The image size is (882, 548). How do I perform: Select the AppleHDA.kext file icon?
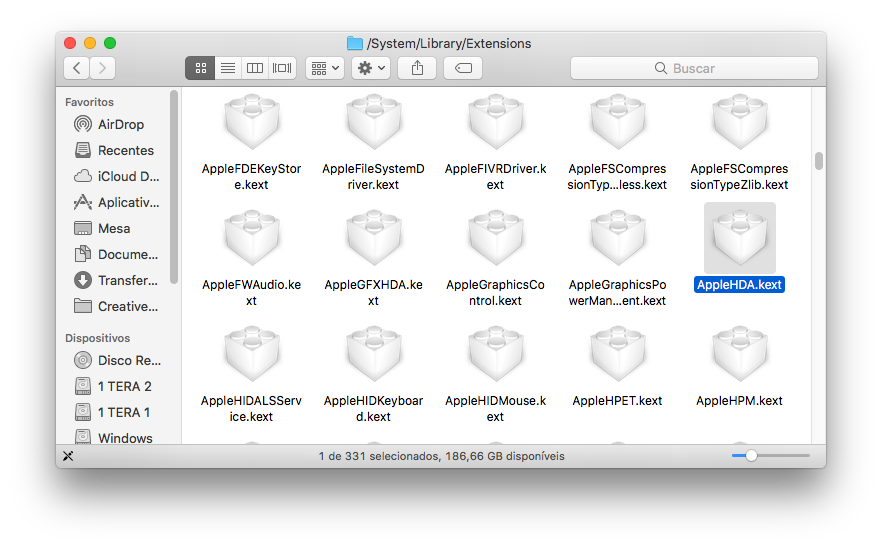739,238
